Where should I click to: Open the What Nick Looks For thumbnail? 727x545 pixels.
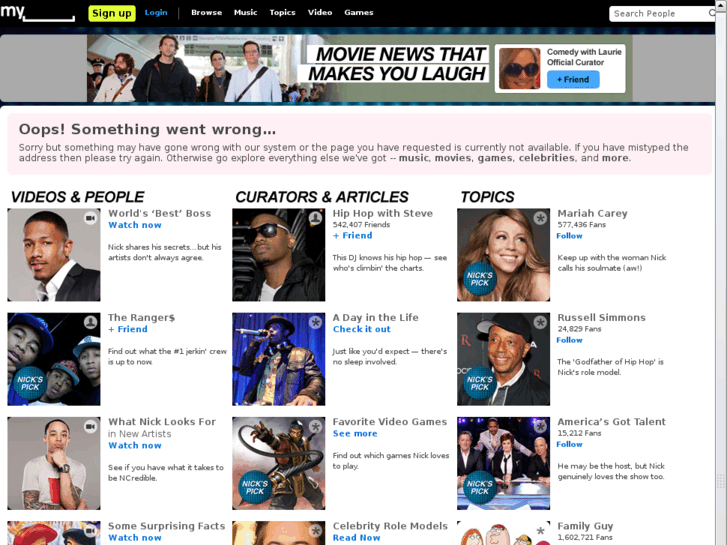pyautogui.click(x=54, y=463)
